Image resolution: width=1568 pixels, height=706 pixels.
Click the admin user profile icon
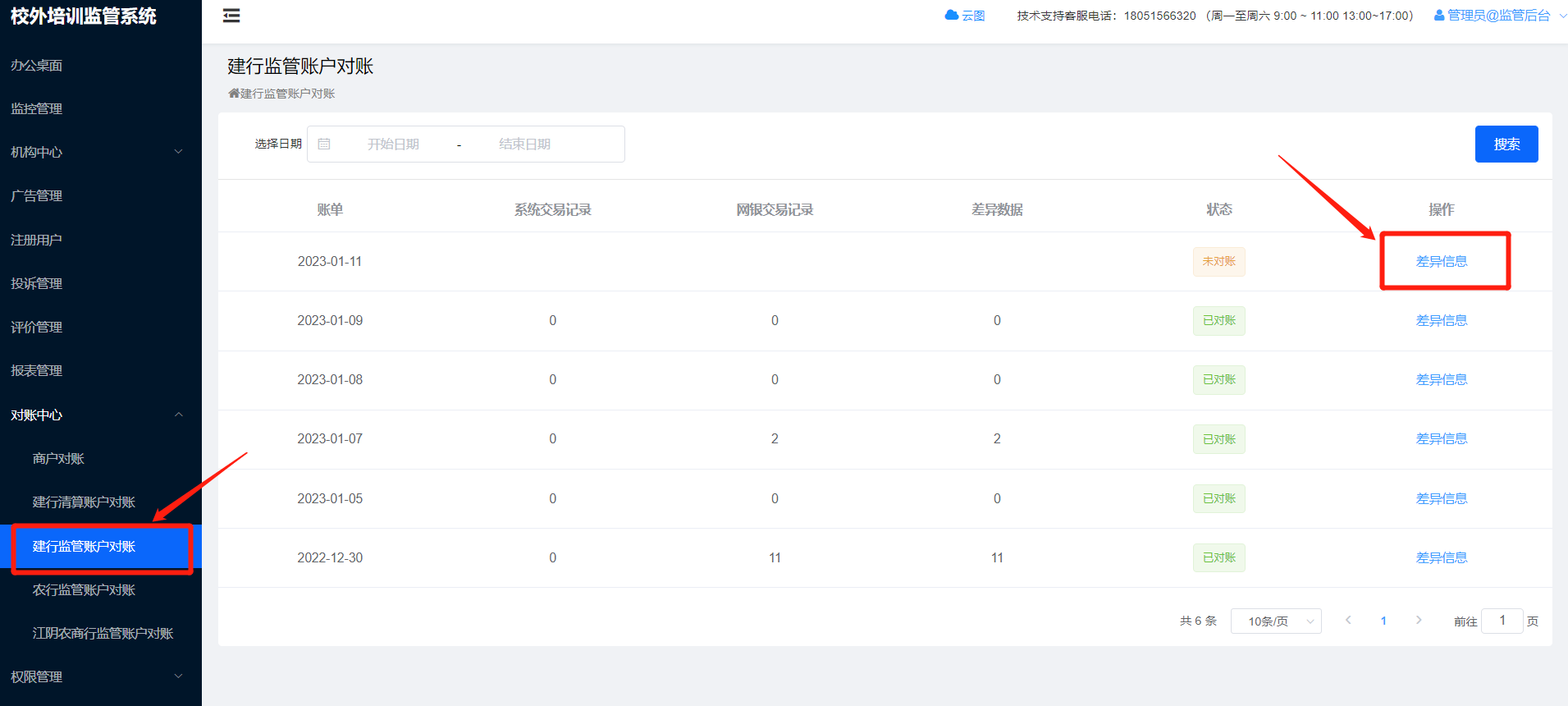click(1439, 16)
